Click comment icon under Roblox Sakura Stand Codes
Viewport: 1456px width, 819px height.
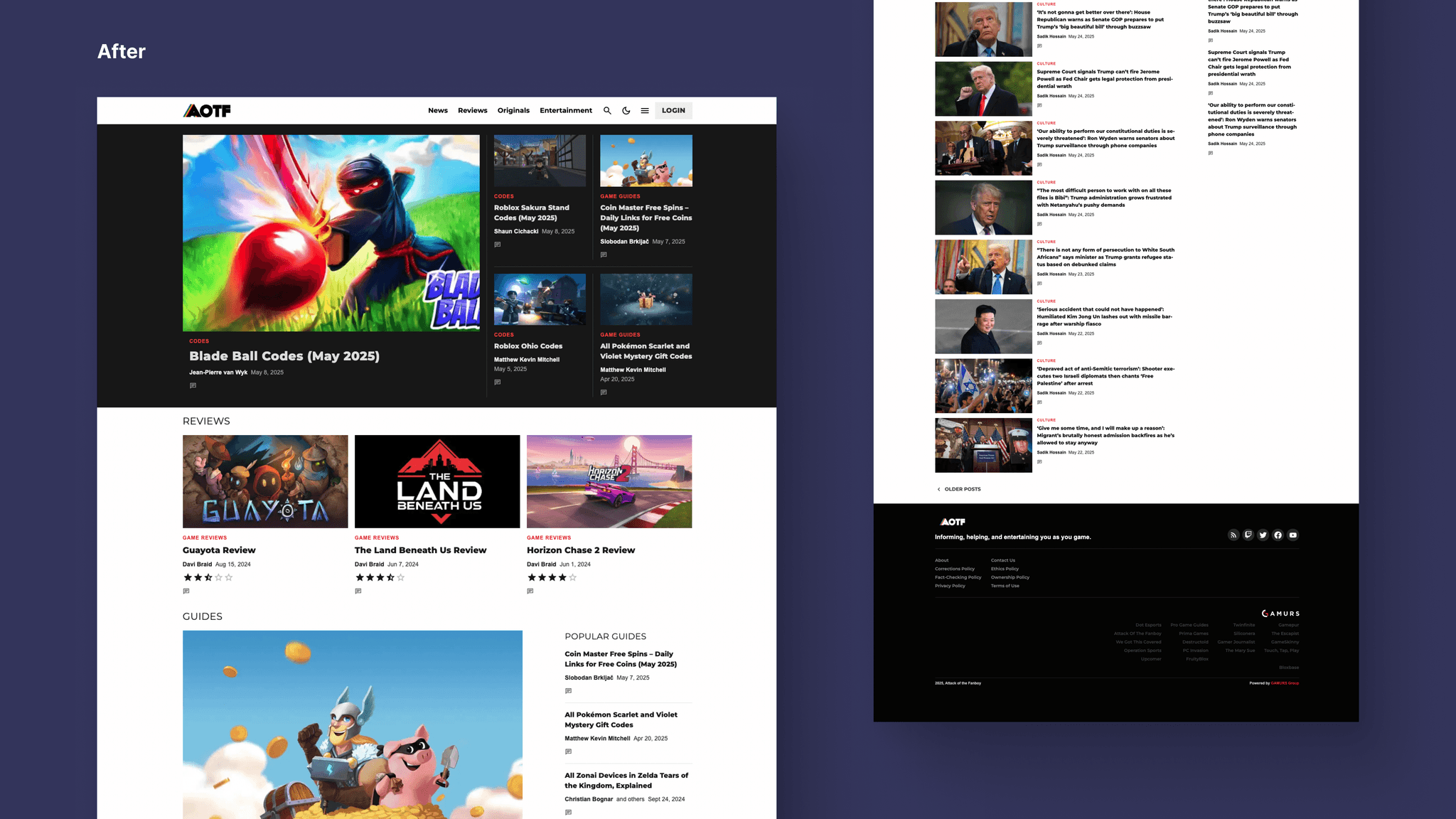498,245
